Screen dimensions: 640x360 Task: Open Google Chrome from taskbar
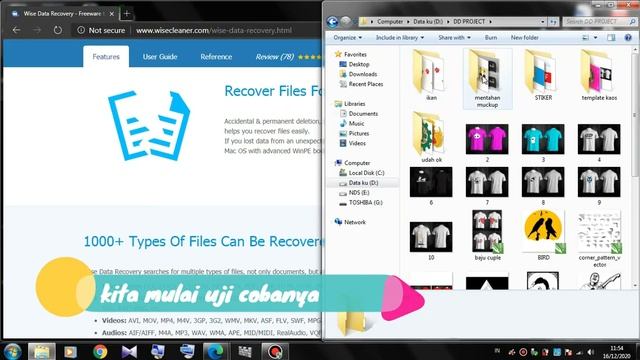[x=100, y=351]
